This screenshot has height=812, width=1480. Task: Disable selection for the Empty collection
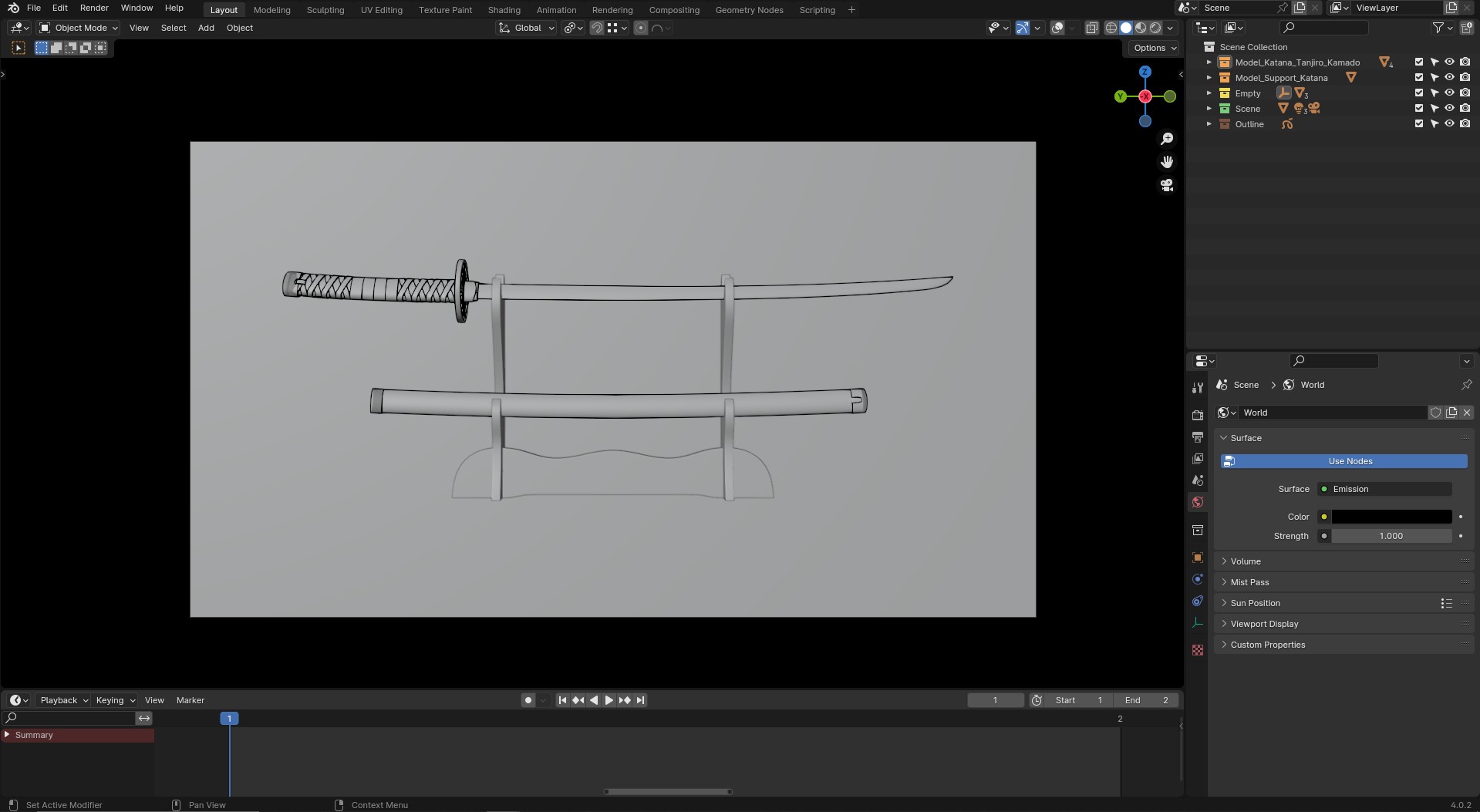[1434, 93]
